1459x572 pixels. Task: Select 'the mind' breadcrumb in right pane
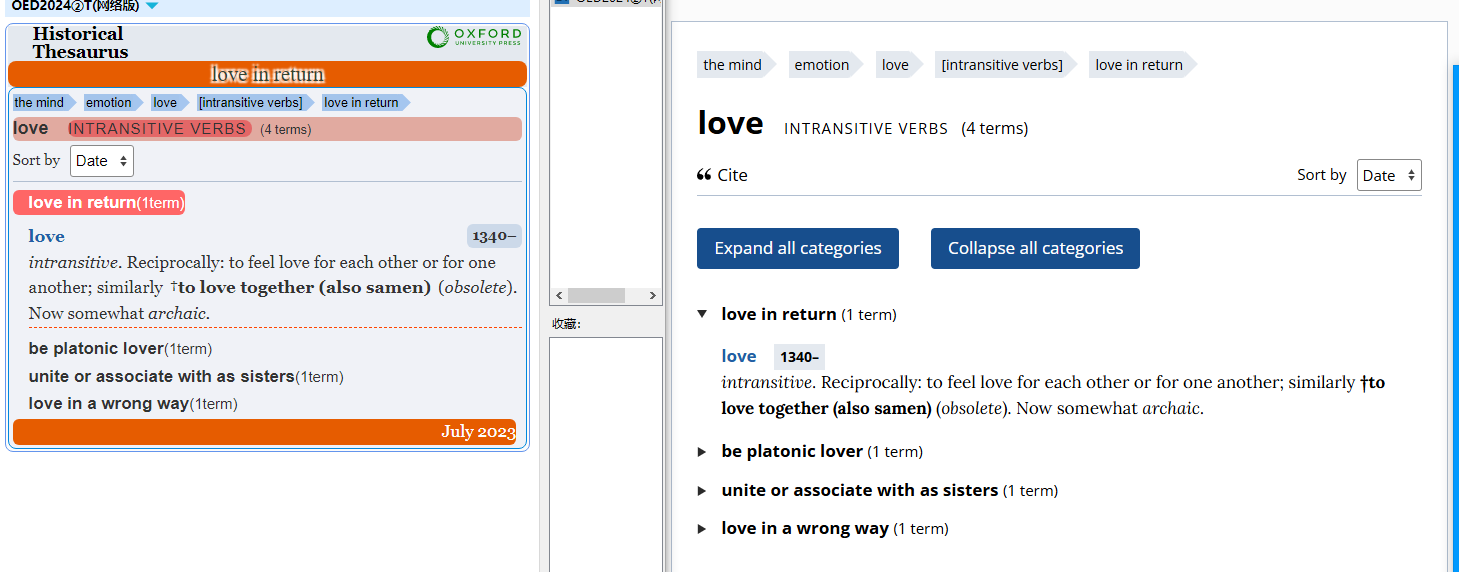(733, 65)
